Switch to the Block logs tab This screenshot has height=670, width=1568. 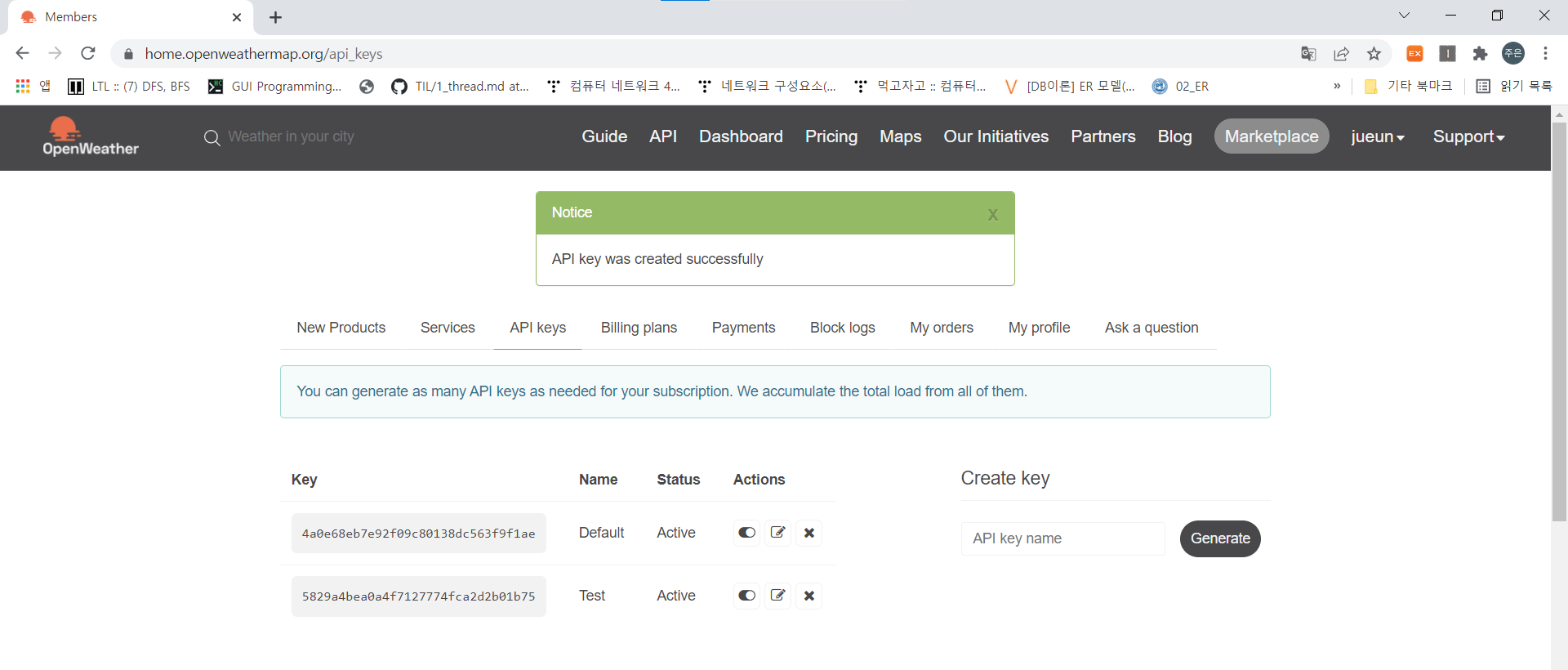pos(842,328)
